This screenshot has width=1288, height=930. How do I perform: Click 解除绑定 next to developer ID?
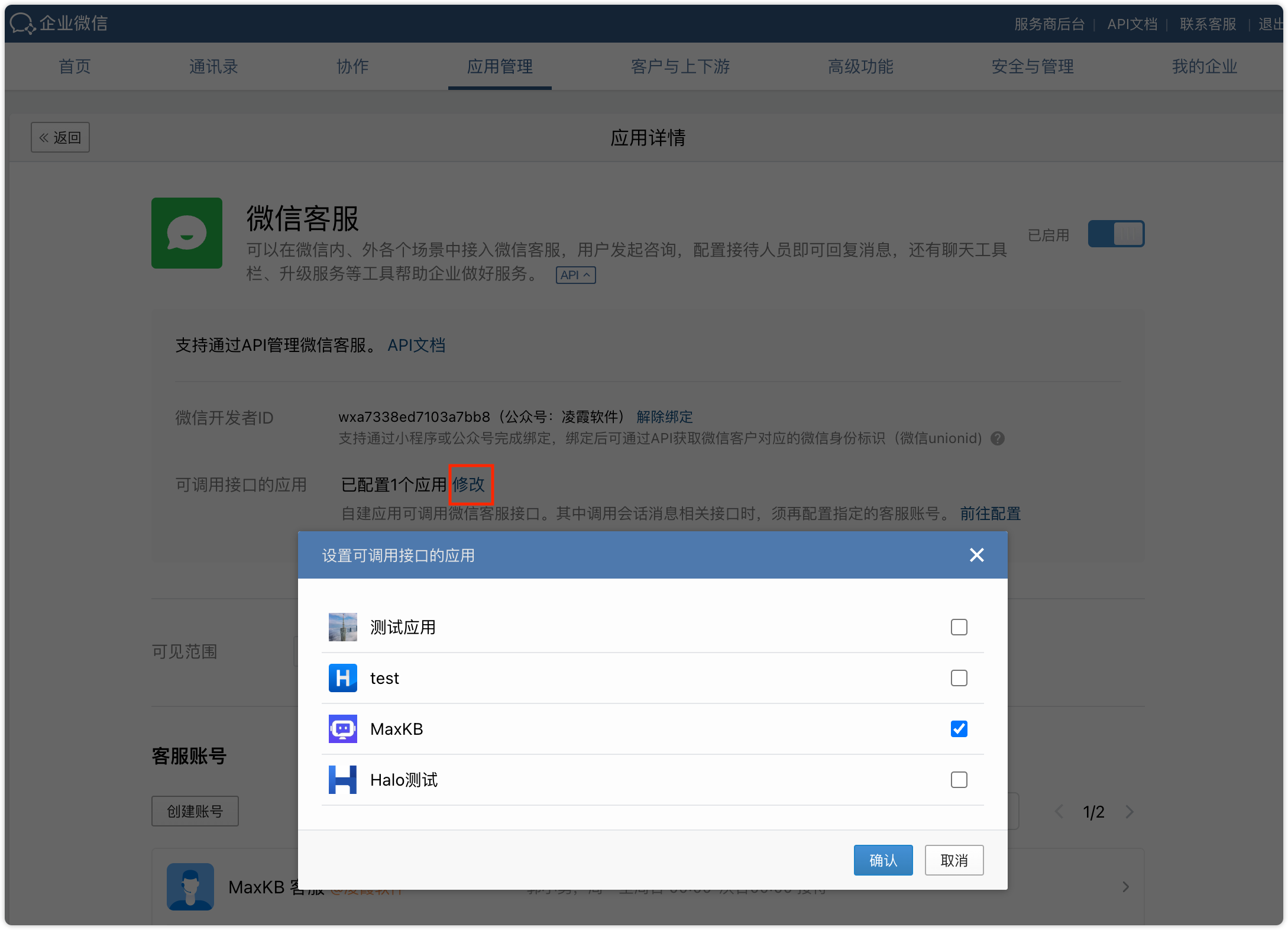click(x=664, y=417)
